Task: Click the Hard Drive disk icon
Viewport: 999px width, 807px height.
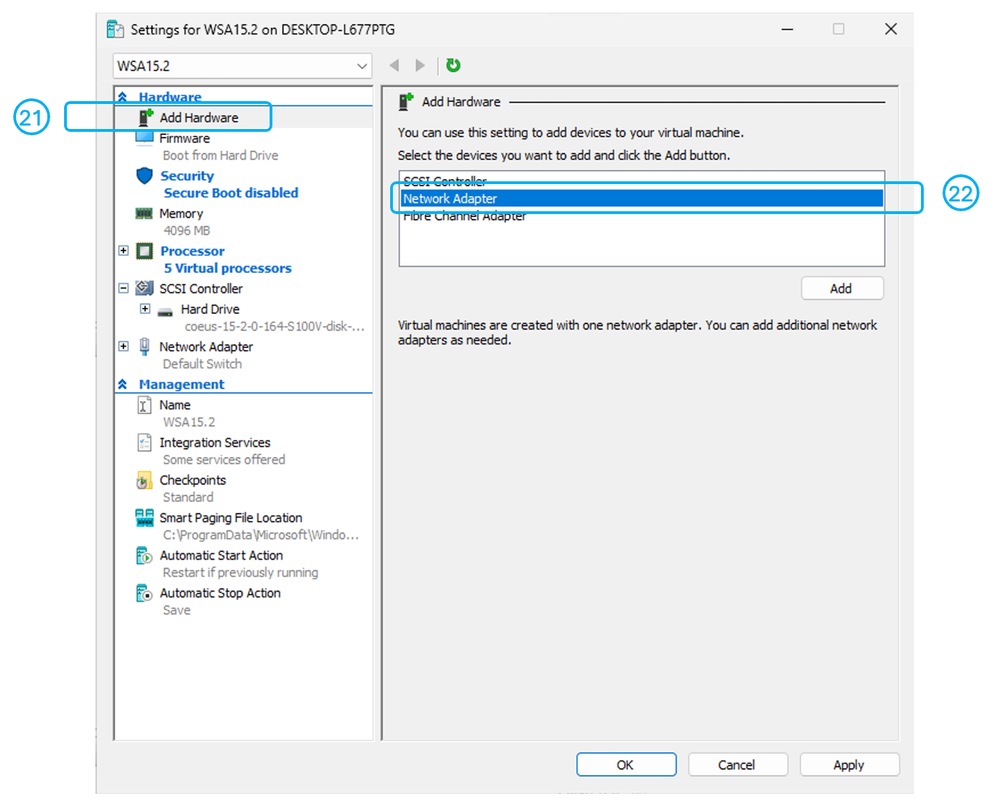Action: pyautogui.click(x=165, y=311)
